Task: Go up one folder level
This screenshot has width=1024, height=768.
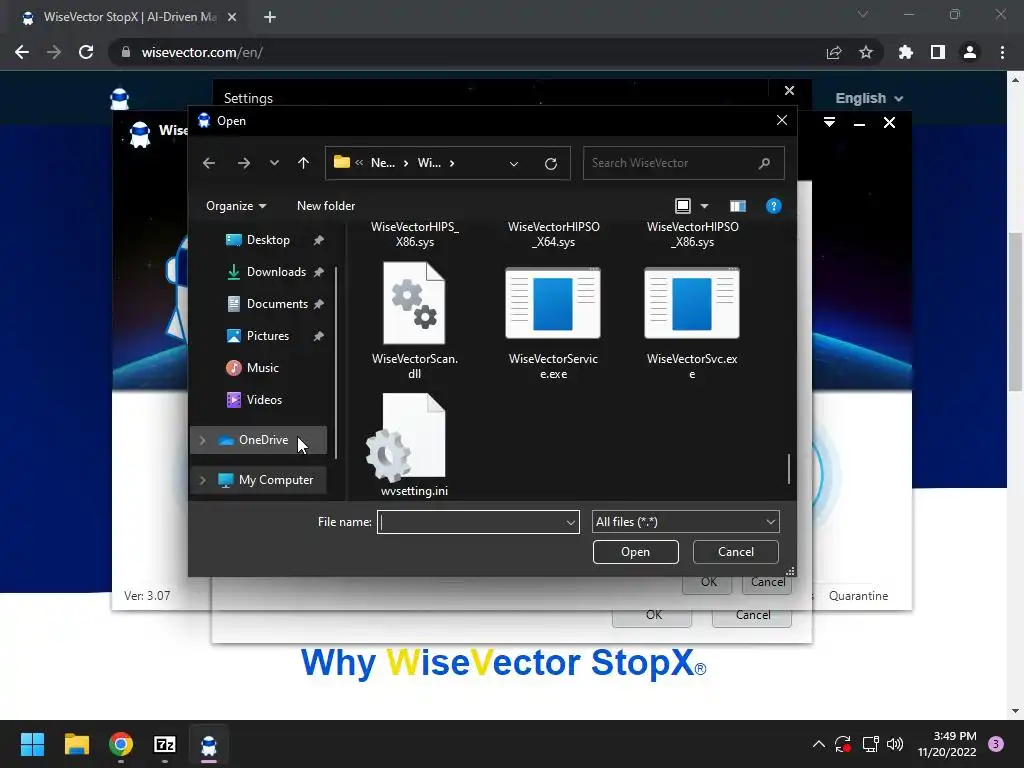Action: click(303, 163)
